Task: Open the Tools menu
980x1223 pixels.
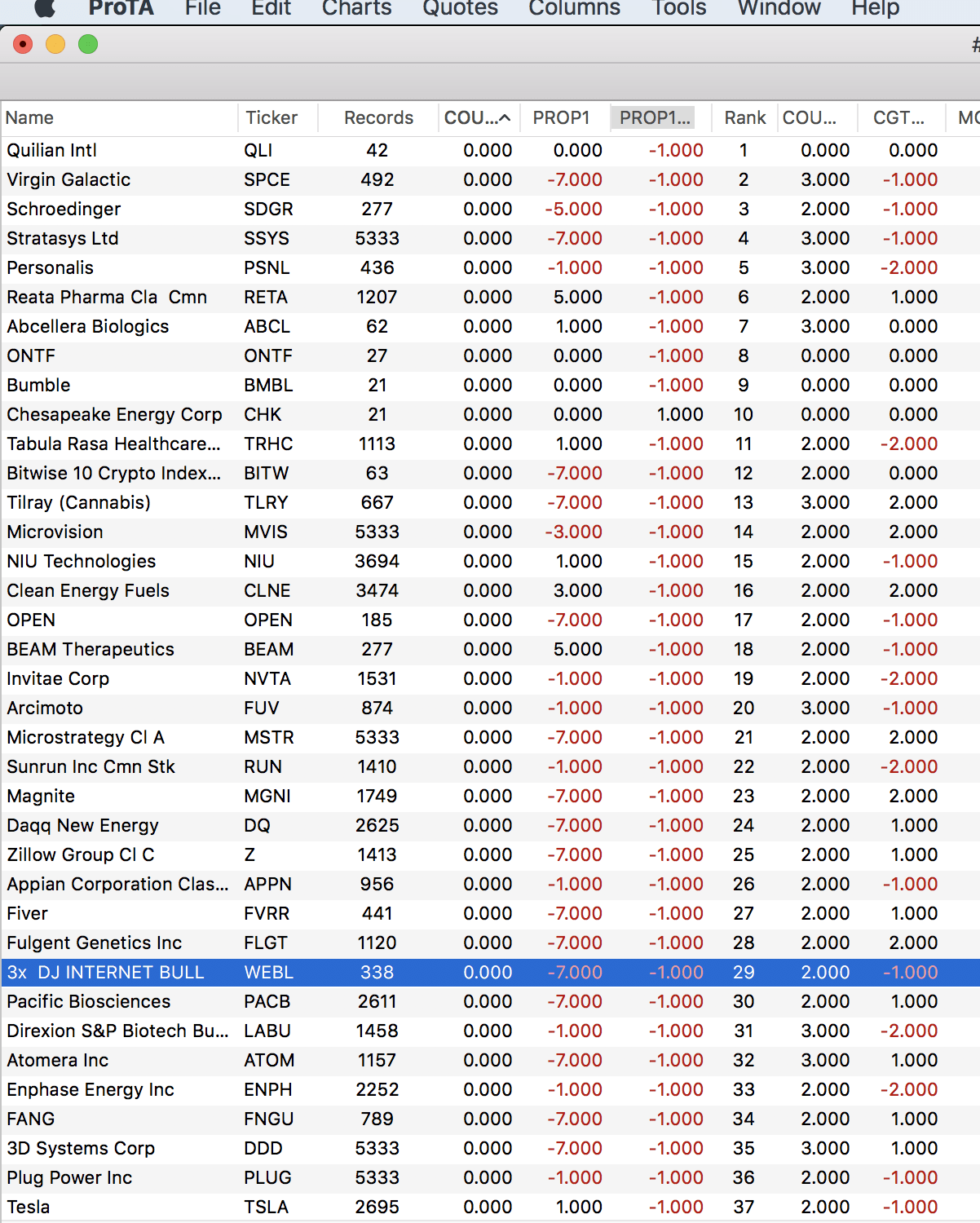Action: pos(679,8)
